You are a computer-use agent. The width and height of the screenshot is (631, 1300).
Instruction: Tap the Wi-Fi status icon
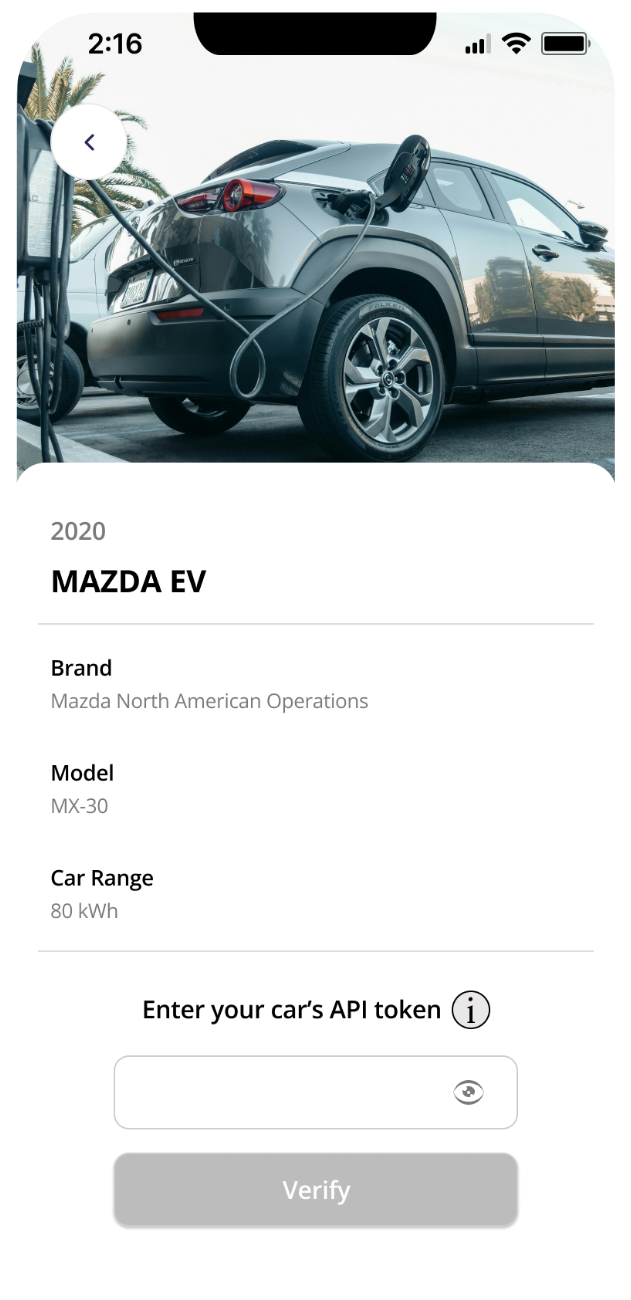click(x=516, y=43)
